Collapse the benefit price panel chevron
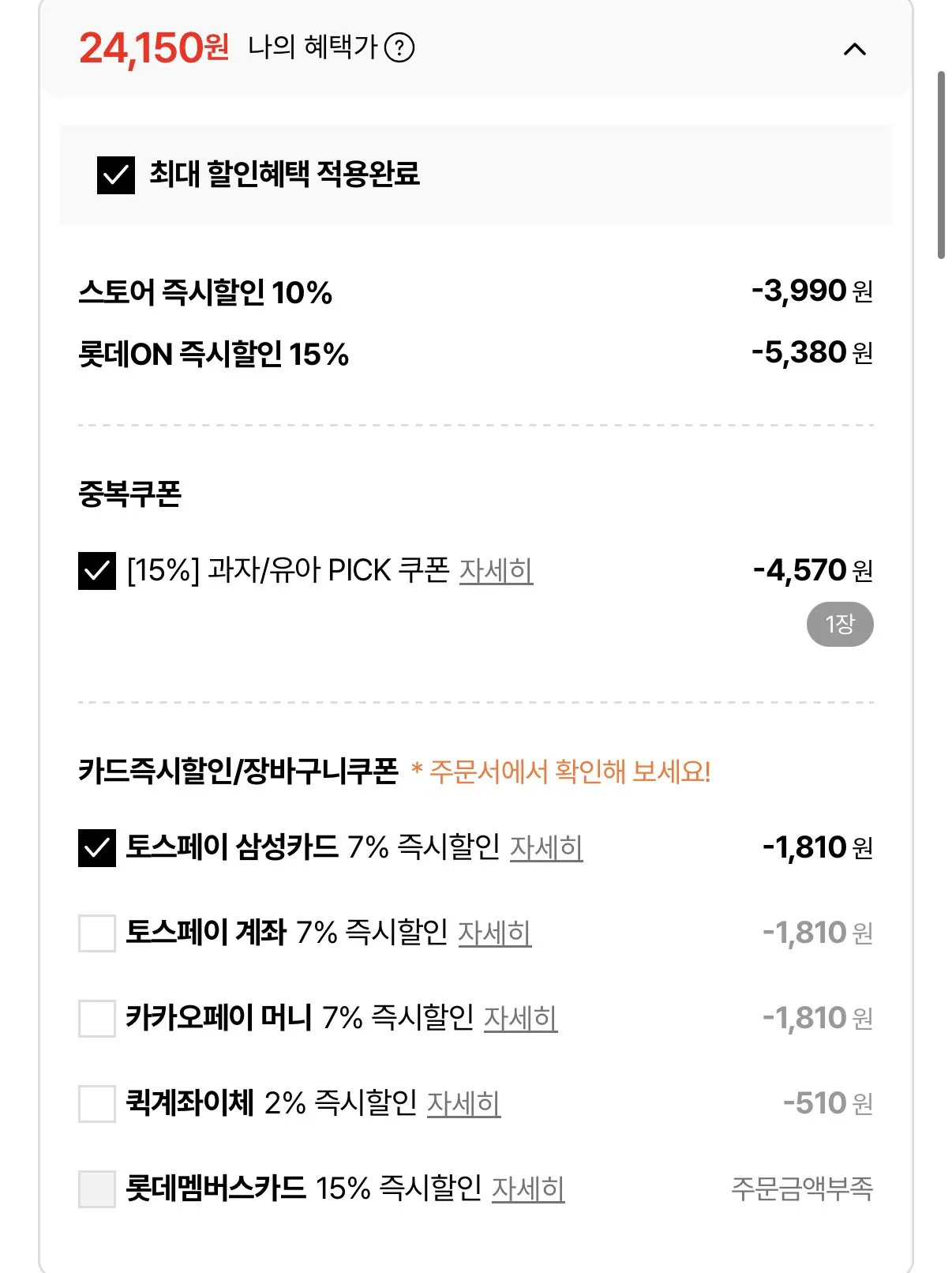Image resolution: width=952 pixels, height=1273 pixels. click(x=854, y=50)
